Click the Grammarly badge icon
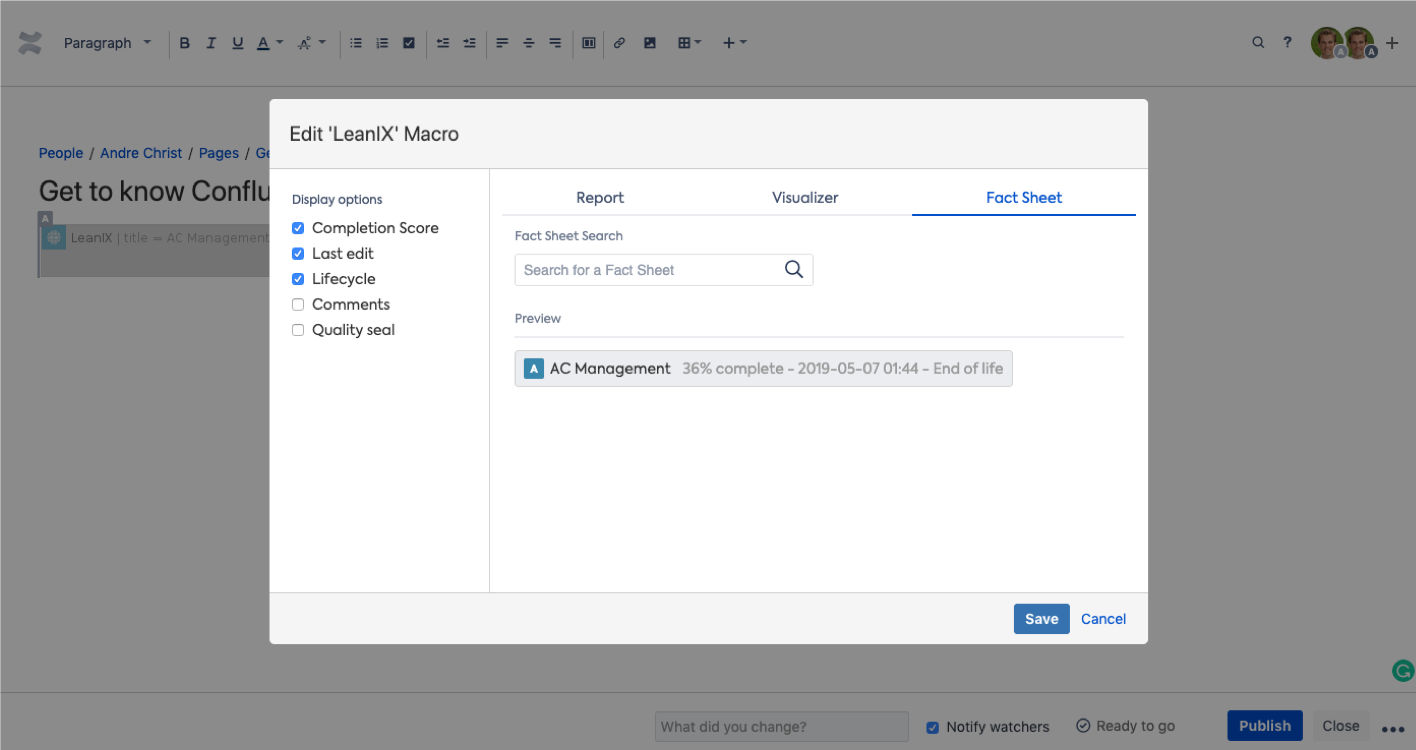Screen dimensions: 1416x750 coord(1403,671)
